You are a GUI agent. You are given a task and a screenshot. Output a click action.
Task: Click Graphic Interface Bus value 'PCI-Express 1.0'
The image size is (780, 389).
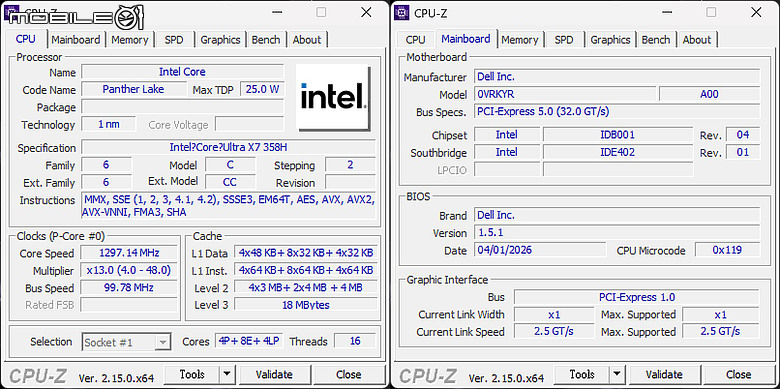[x=637, y=297]
